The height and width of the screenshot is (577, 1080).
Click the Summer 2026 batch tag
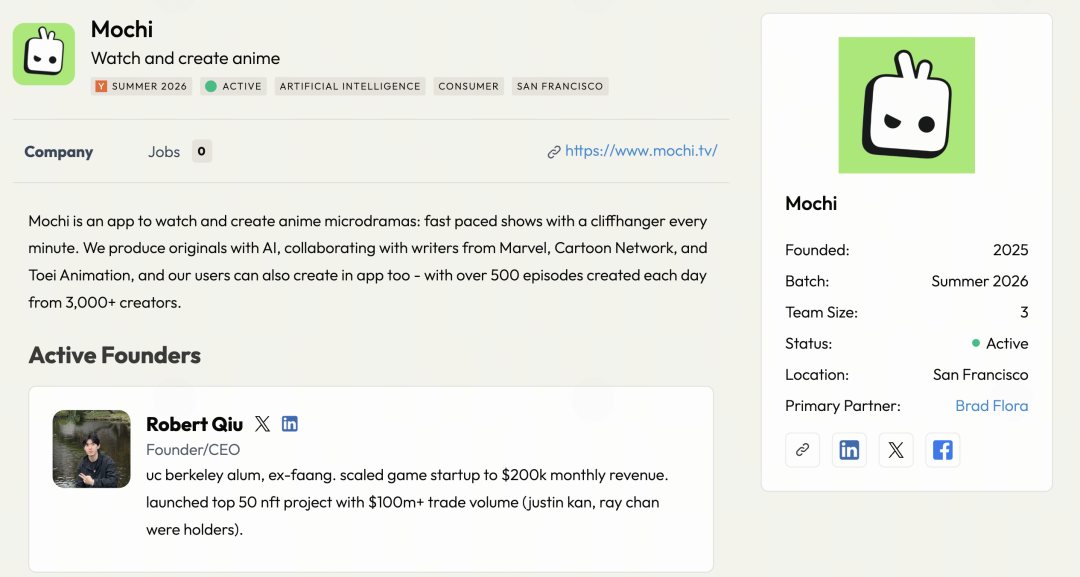point(141,86)
